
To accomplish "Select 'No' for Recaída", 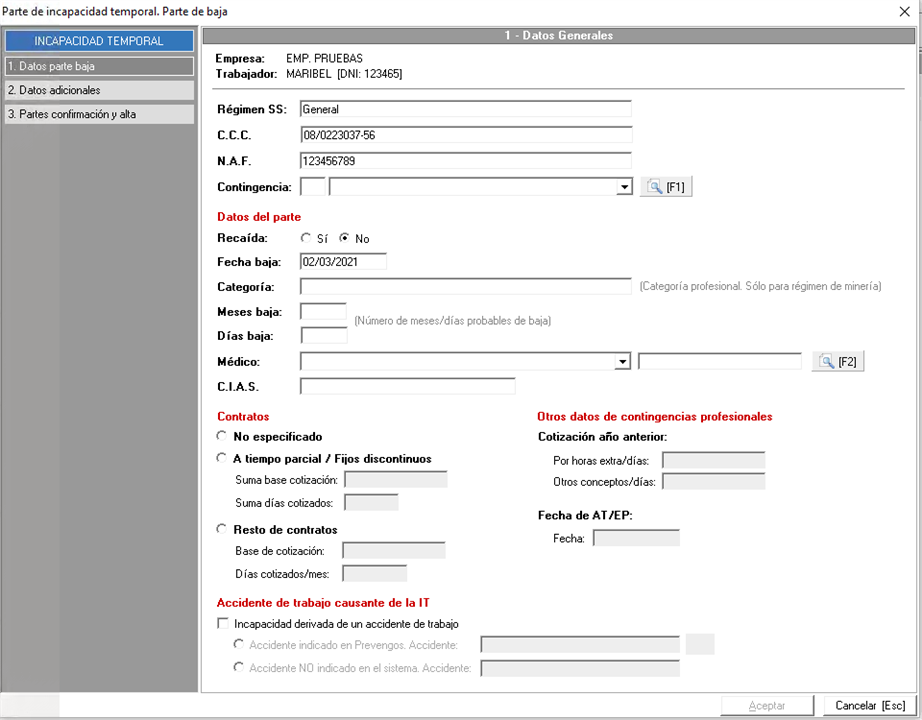I will [345, 239].
